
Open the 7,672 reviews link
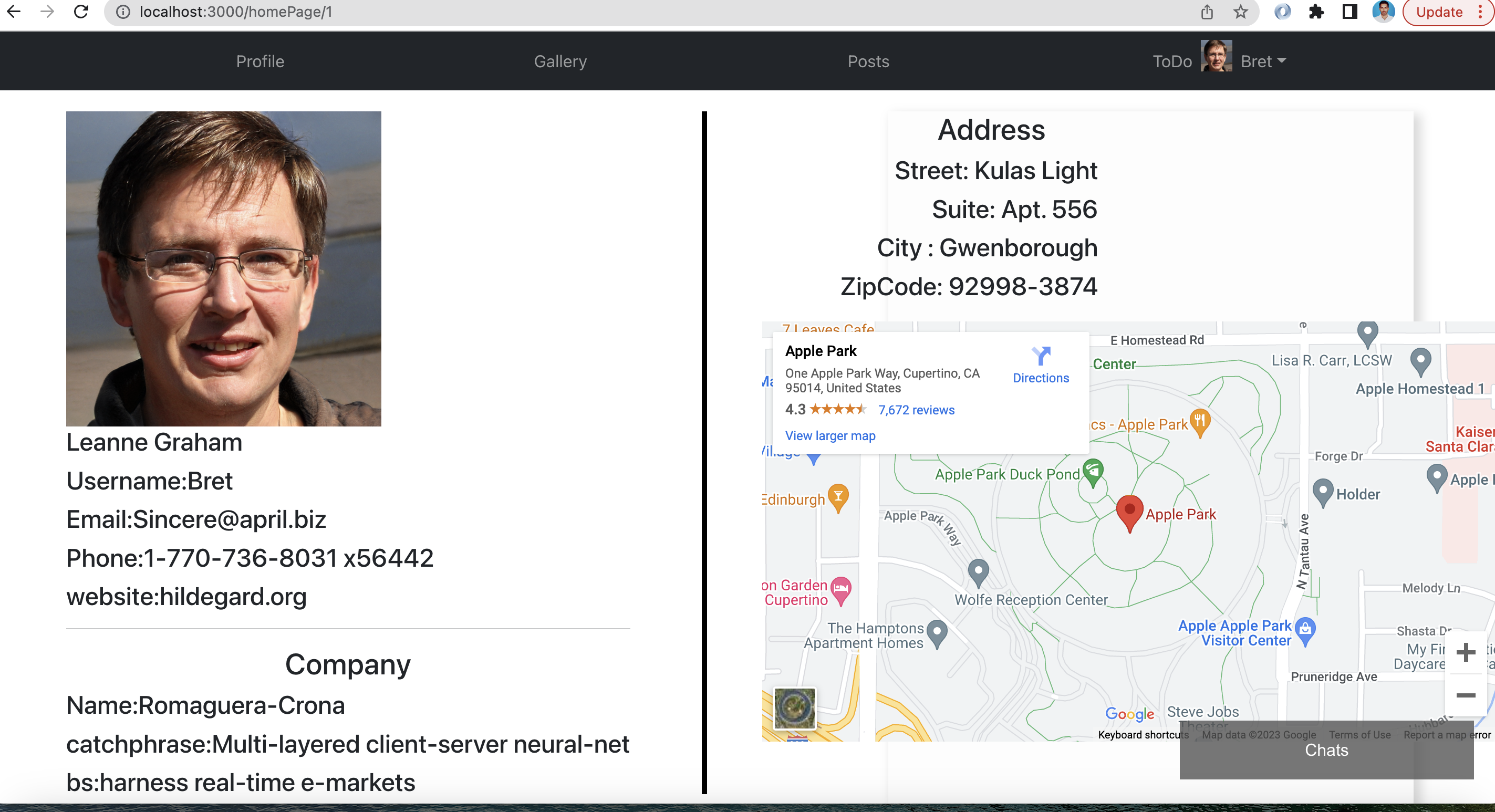point(916,410)
